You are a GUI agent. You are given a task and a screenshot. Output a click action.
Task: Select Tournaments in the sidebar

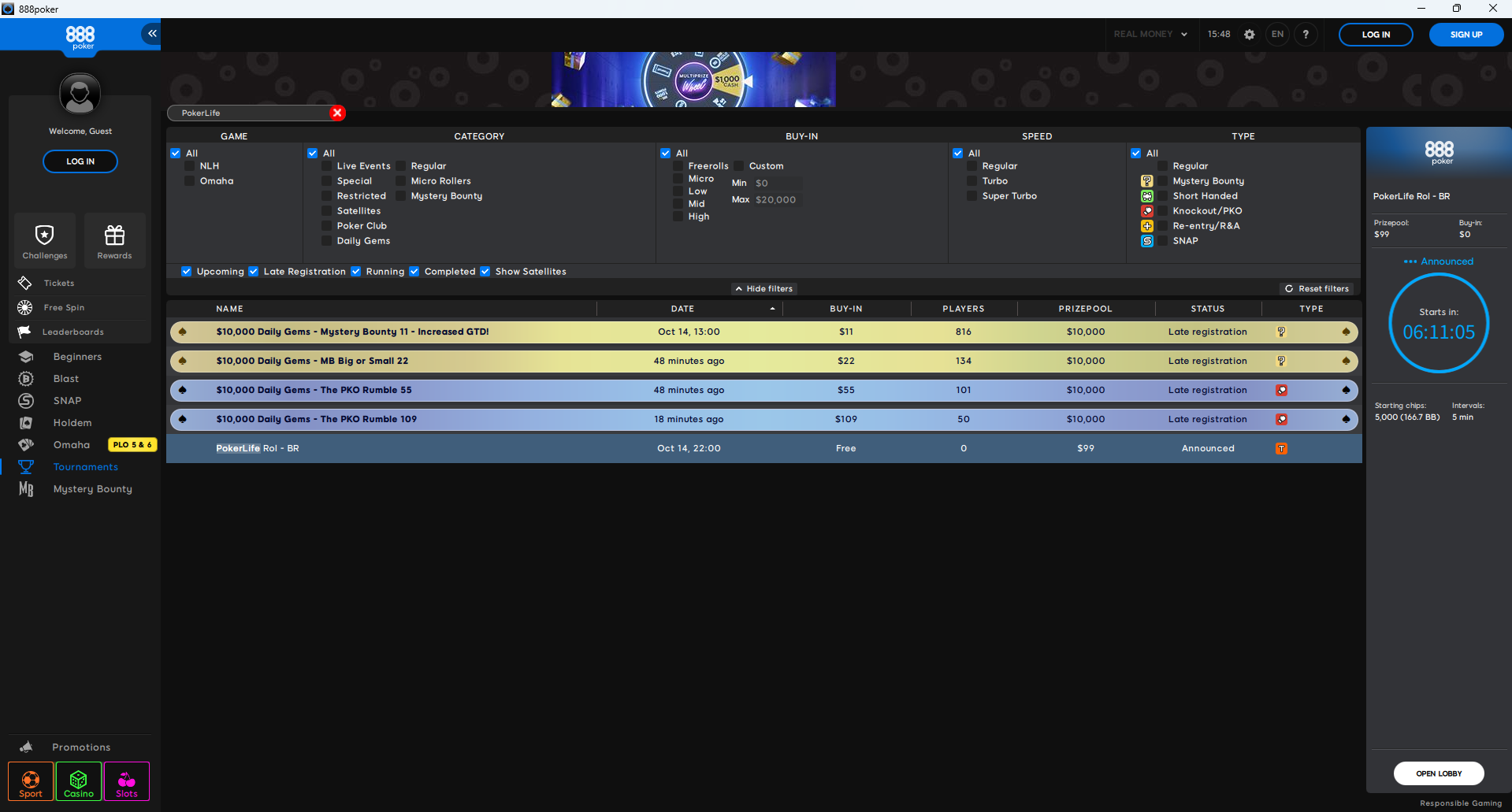(85, 467)
